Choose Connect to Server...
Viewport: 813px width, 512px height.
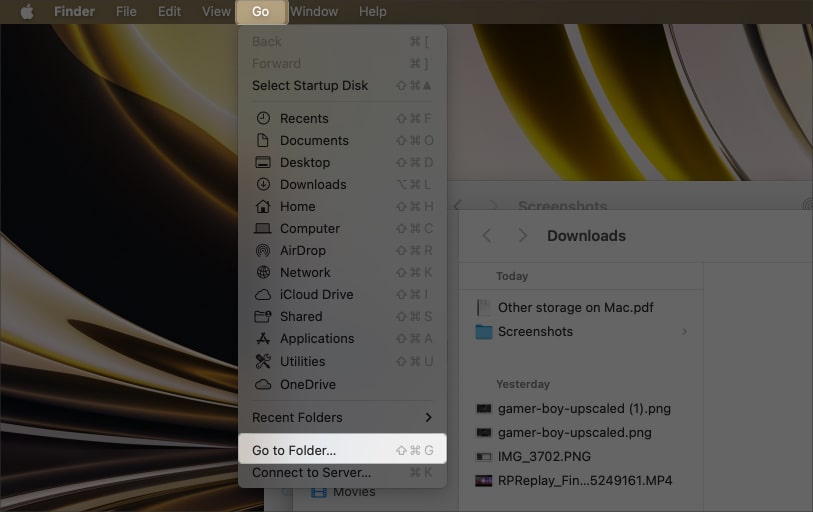click(x=342, y=473)
